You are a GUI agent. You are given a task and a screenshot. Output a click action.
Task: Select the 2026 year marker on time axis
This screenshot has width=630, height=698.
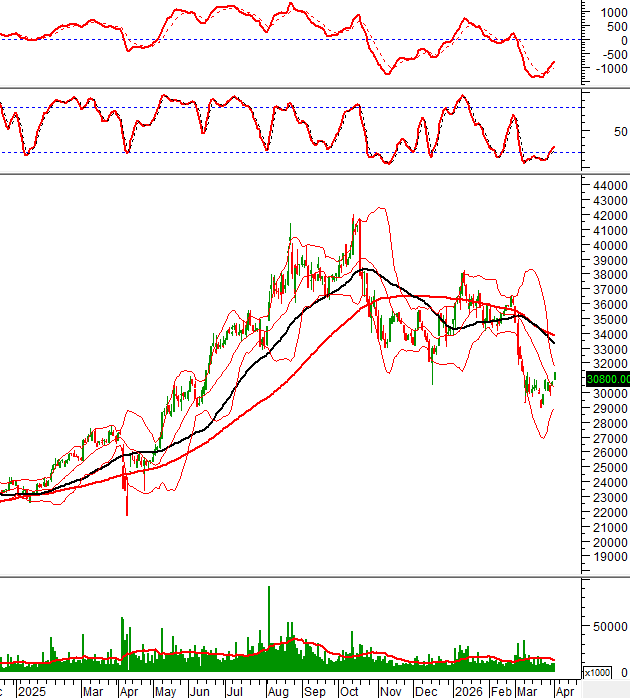(467, 690)
